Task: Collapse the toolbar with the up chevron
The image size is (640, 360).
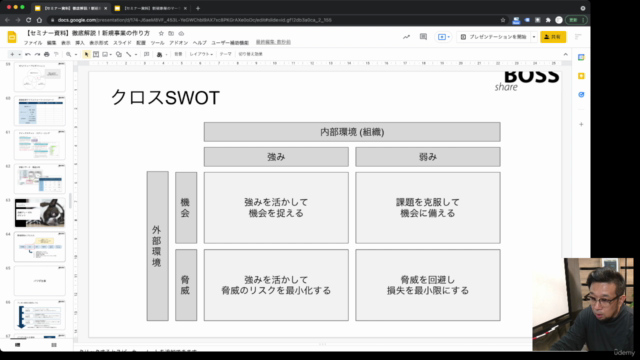Action: [565, 54]
